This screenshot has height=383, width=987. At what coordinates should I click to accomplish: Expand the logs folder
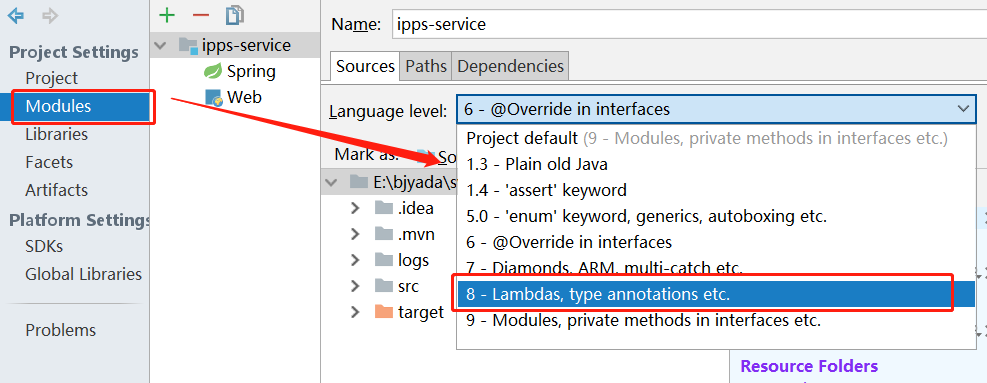[355, 260]
